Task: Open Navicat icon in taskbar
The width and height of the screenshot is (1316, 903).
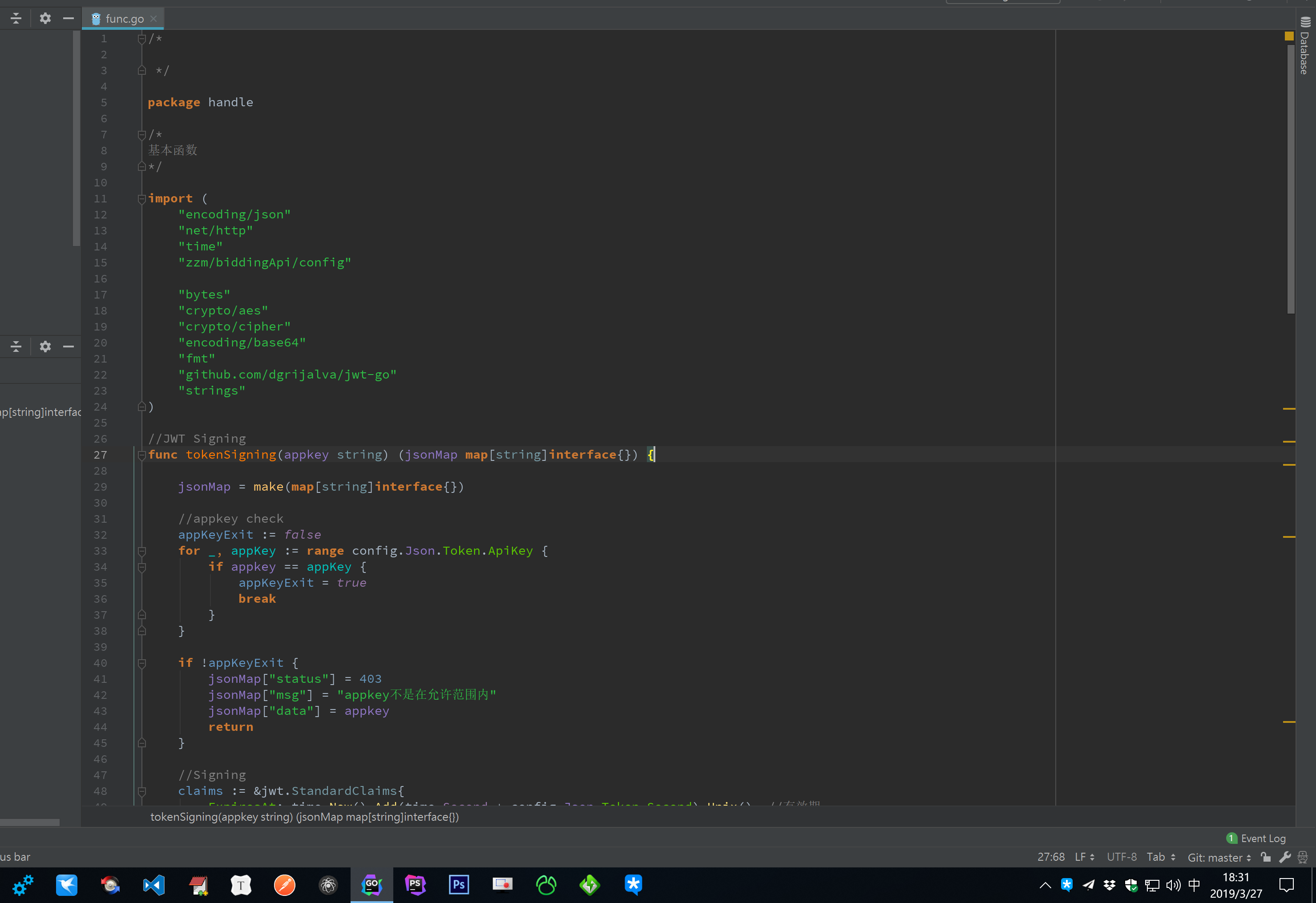Action: tap(546, 885)
